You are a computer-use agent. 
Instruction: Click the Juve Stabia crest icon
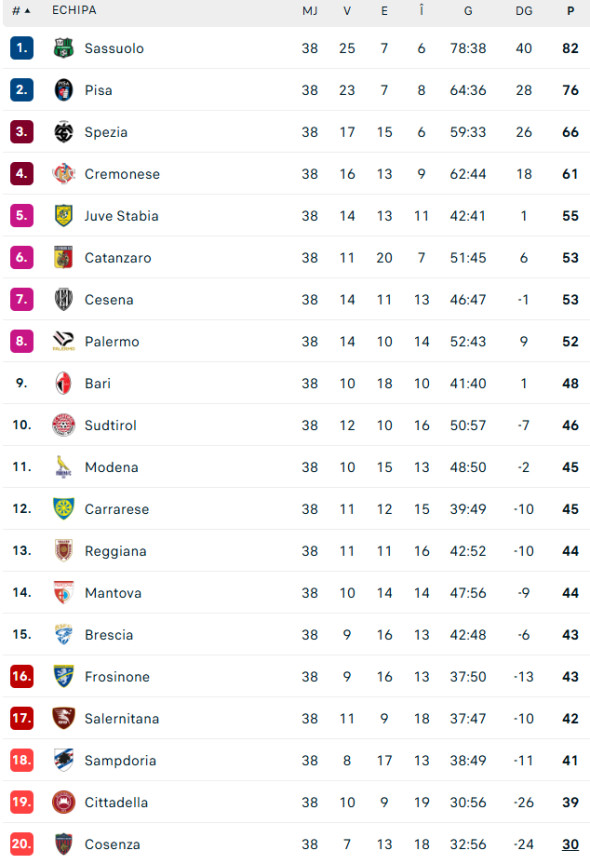coord(63,216)
